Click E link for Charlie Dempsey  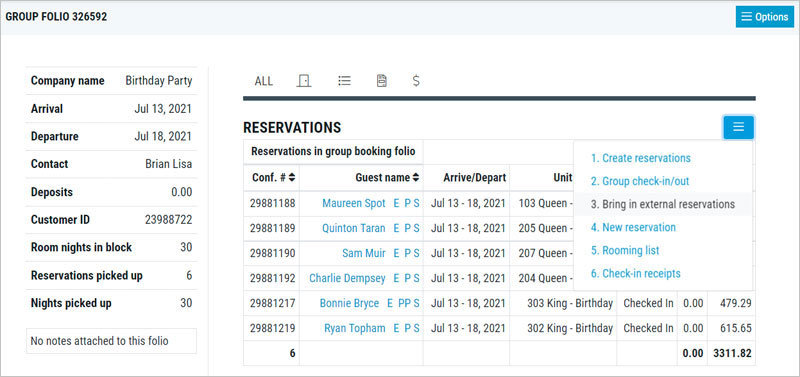pos(396,278)
